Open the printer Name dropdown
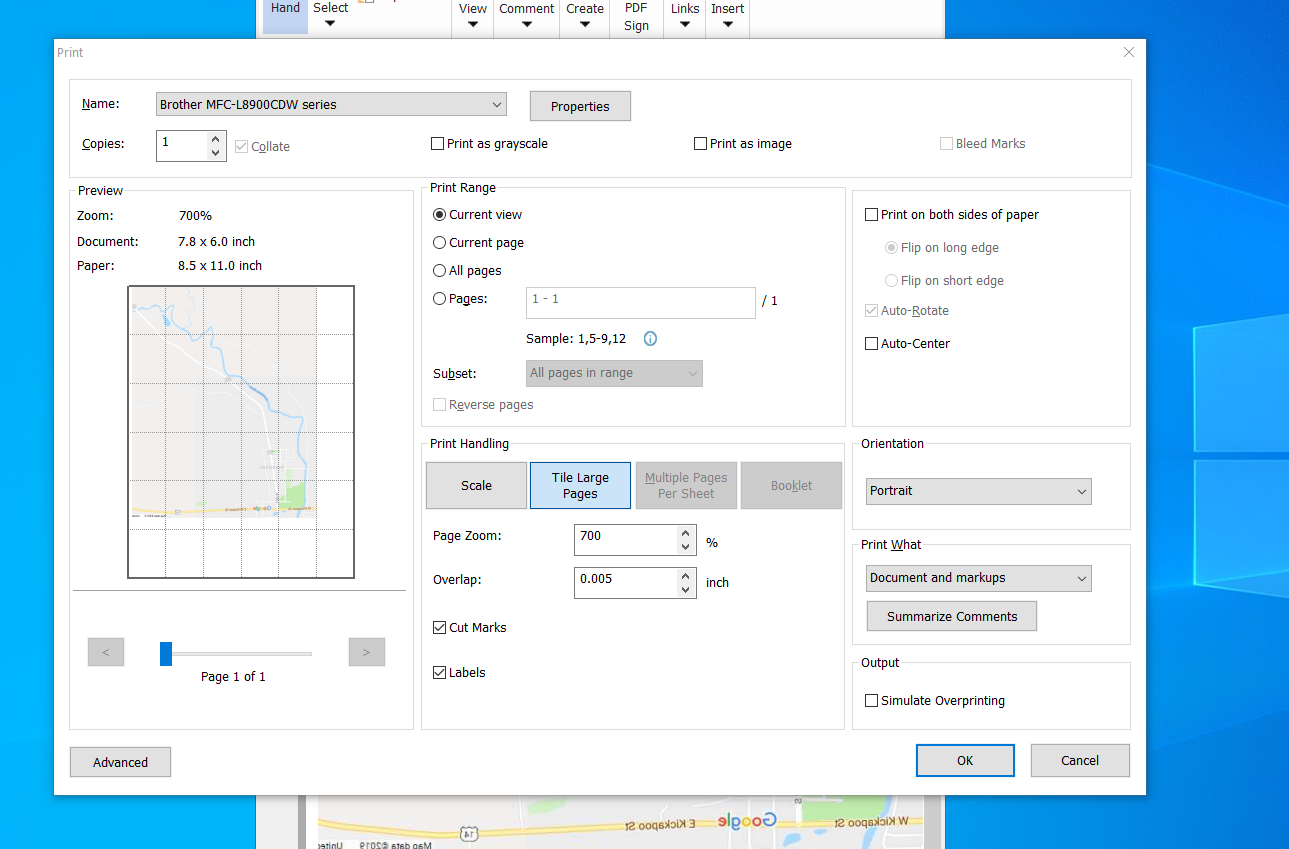 (x=331, y=105)
